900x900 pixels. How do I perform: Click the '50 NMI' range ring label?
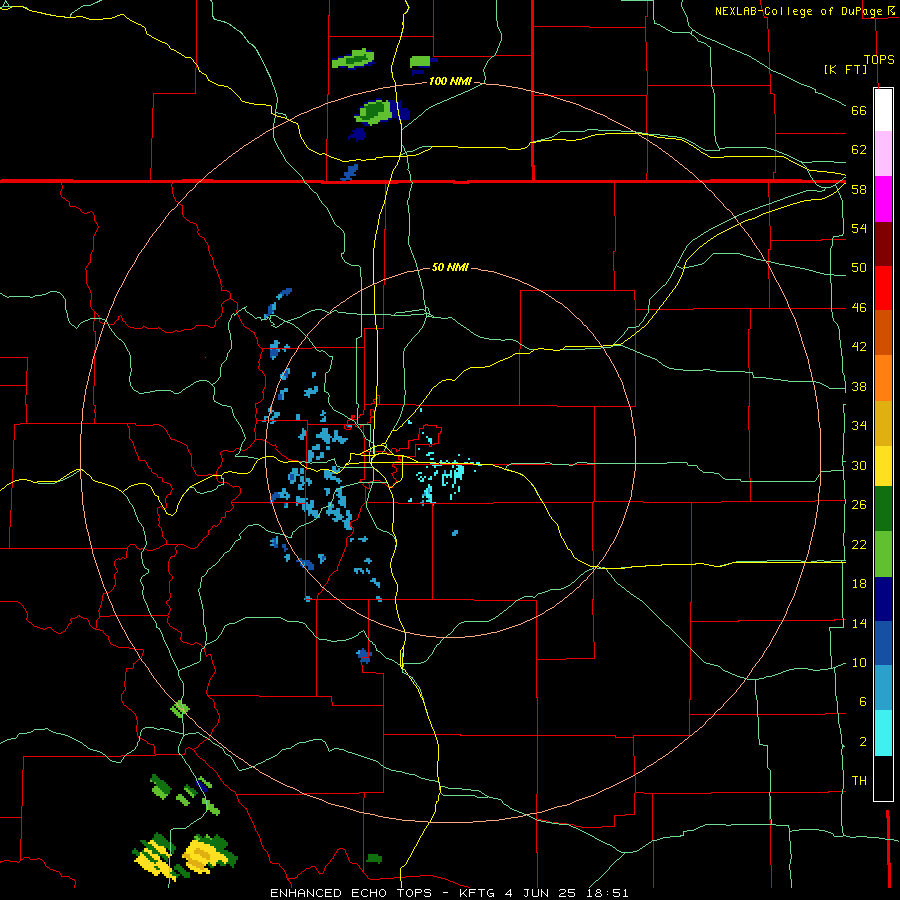[x=450, y=267]
